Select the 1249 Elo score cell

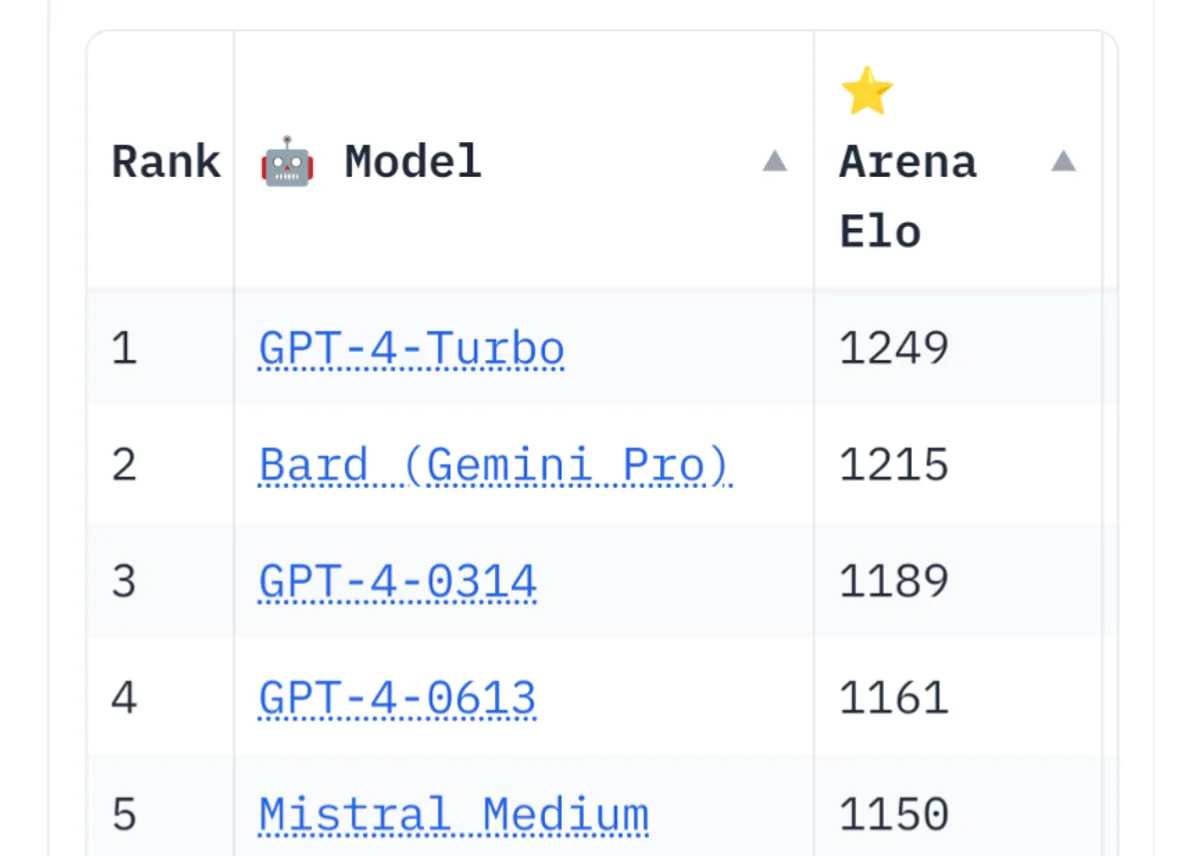click(893, 349)
